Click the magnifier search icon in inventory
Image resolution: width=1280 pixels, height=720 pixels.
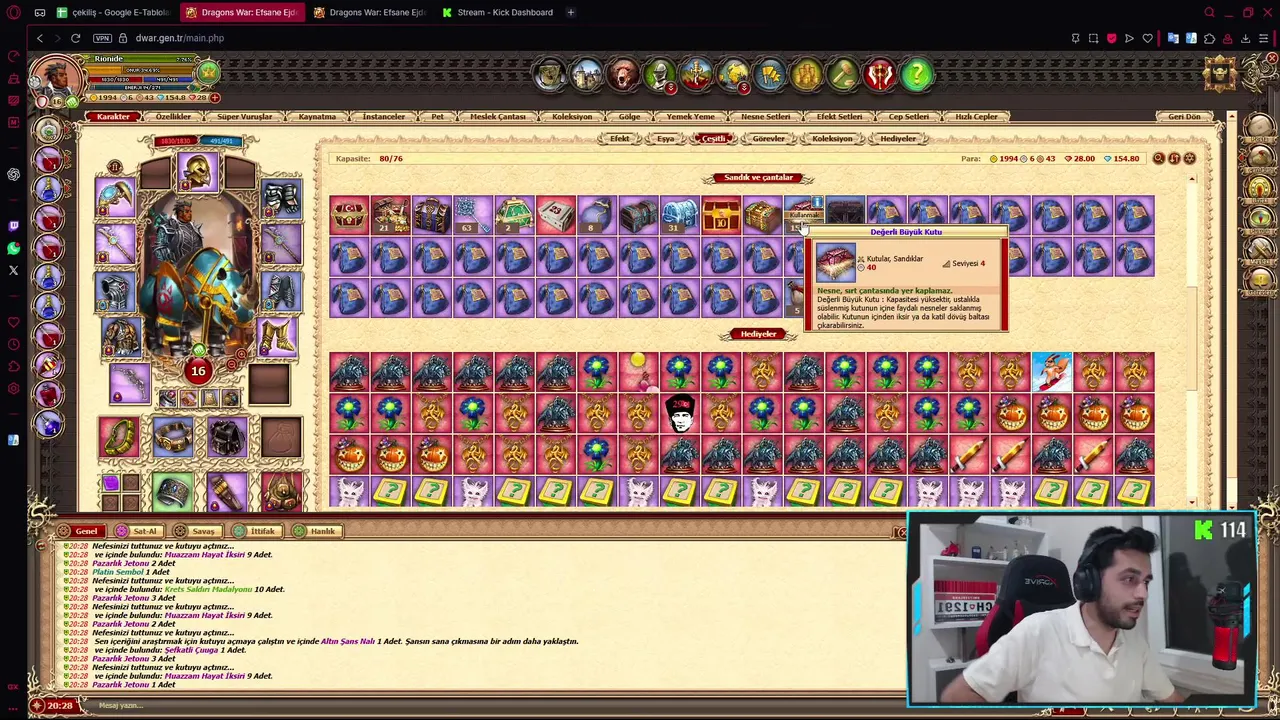(x=1159, y=158)
